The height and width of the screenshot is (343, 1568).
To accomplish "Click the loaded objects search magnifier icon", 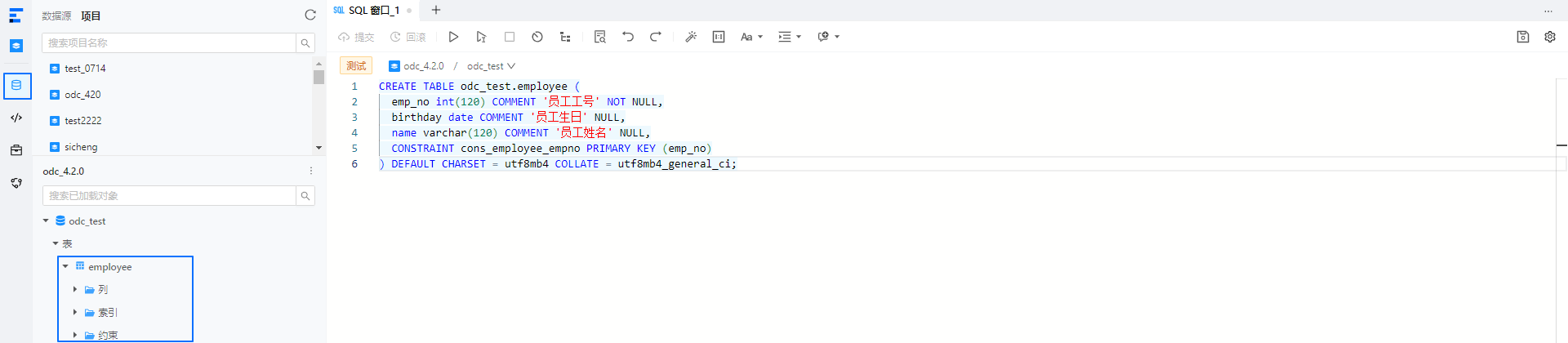I will pyautogui.click(x=305, y=196).
